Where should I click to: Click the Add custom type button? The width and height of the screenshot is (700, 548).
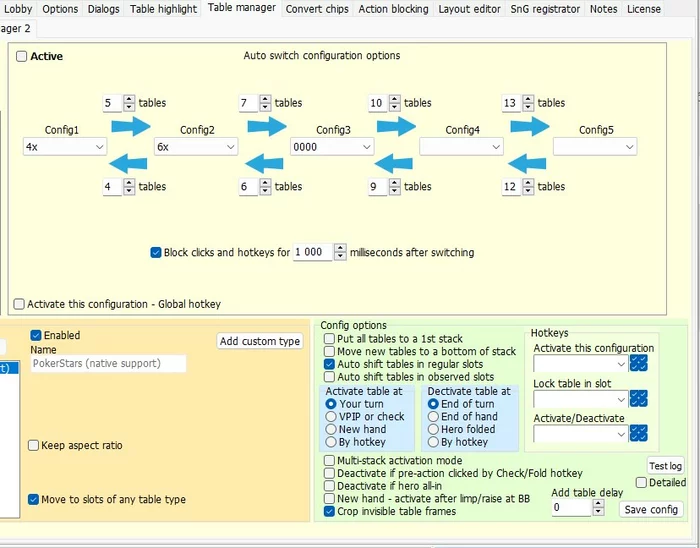click(x=260, y=341)
